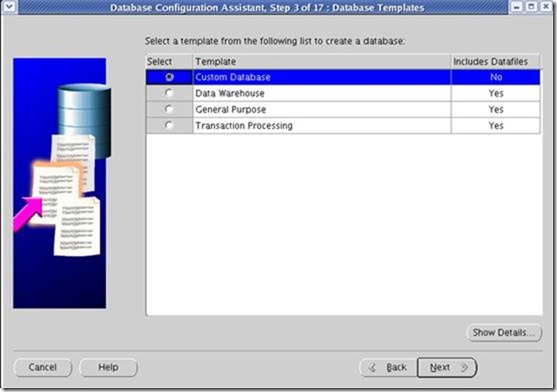
Task: Click the 'Data Warehouse' template name
Action: (x=230, y=93)
